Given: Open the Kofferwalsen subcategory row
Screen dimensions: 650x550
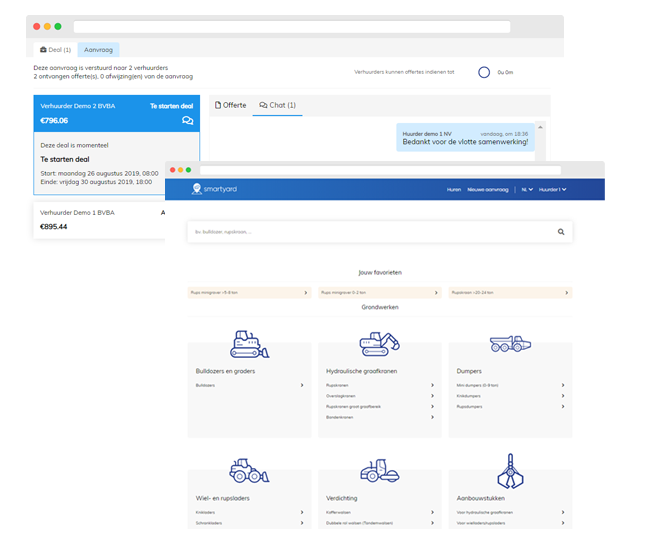Looking at the screenshot, I should [380, 513].
